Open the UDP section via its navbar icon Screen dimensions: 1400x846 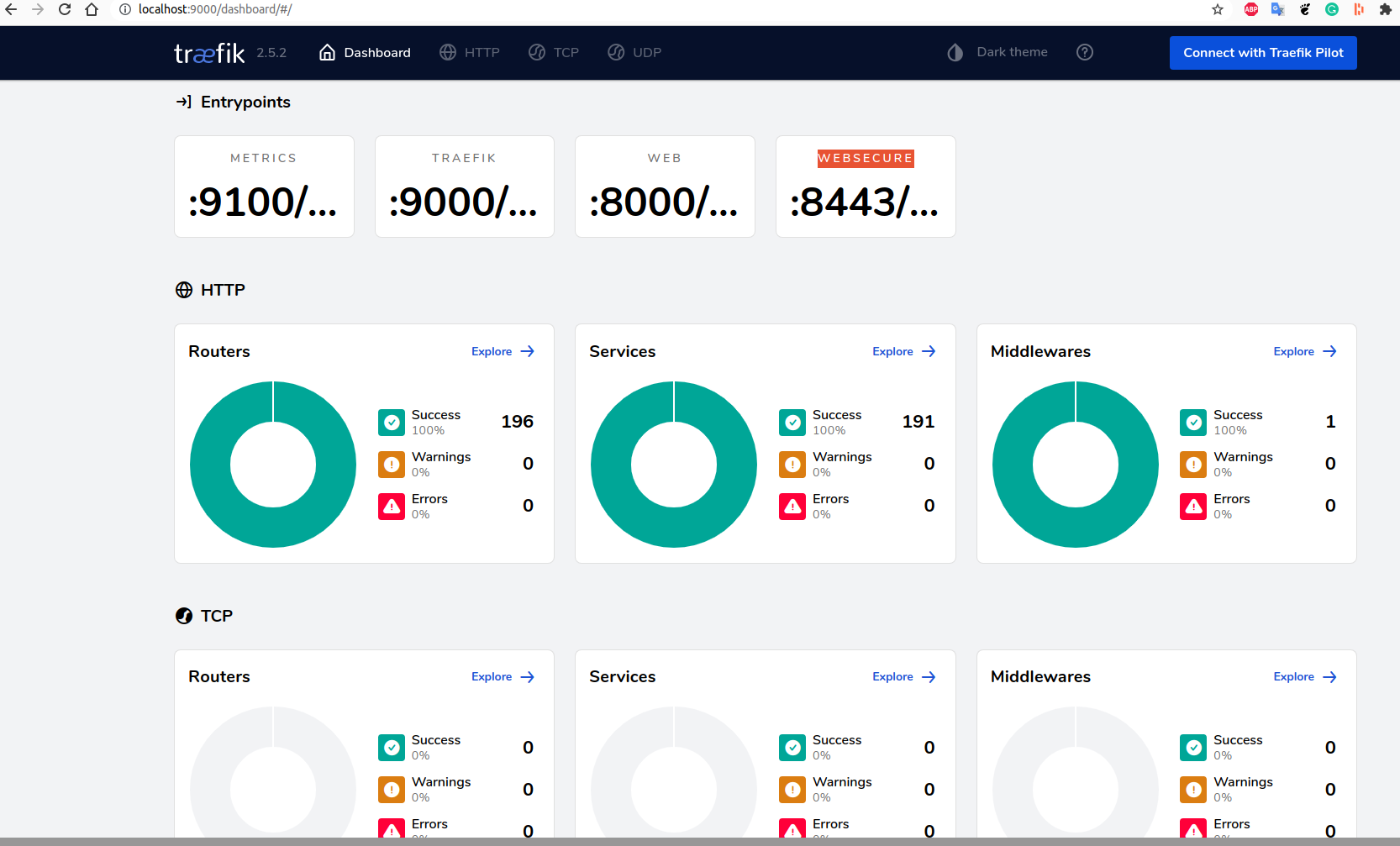(x=616, y=51)
